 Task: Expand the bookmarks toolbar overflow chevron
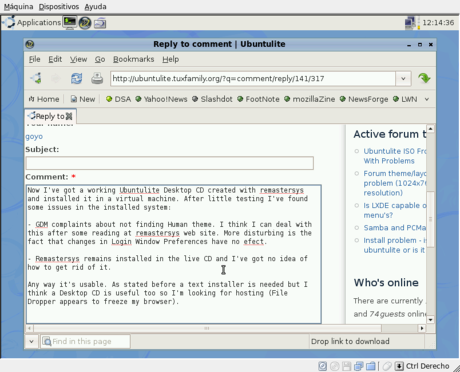427,99
